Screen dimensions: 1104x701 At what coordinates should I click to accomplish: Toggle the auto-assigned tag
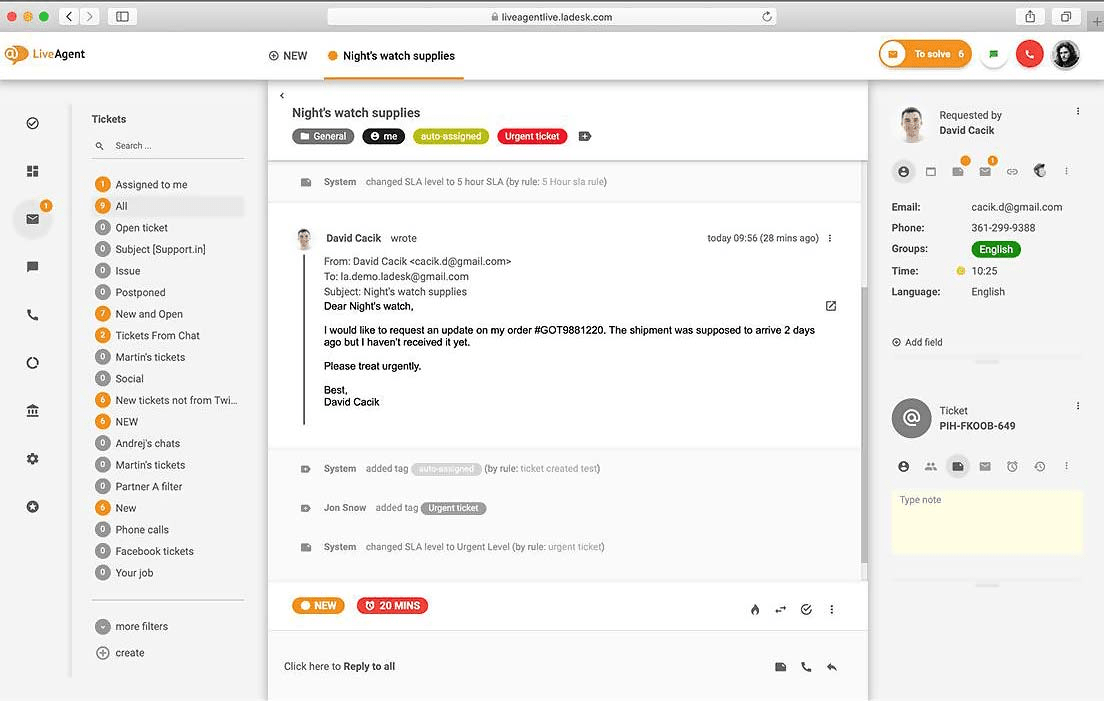pos(450,135)
